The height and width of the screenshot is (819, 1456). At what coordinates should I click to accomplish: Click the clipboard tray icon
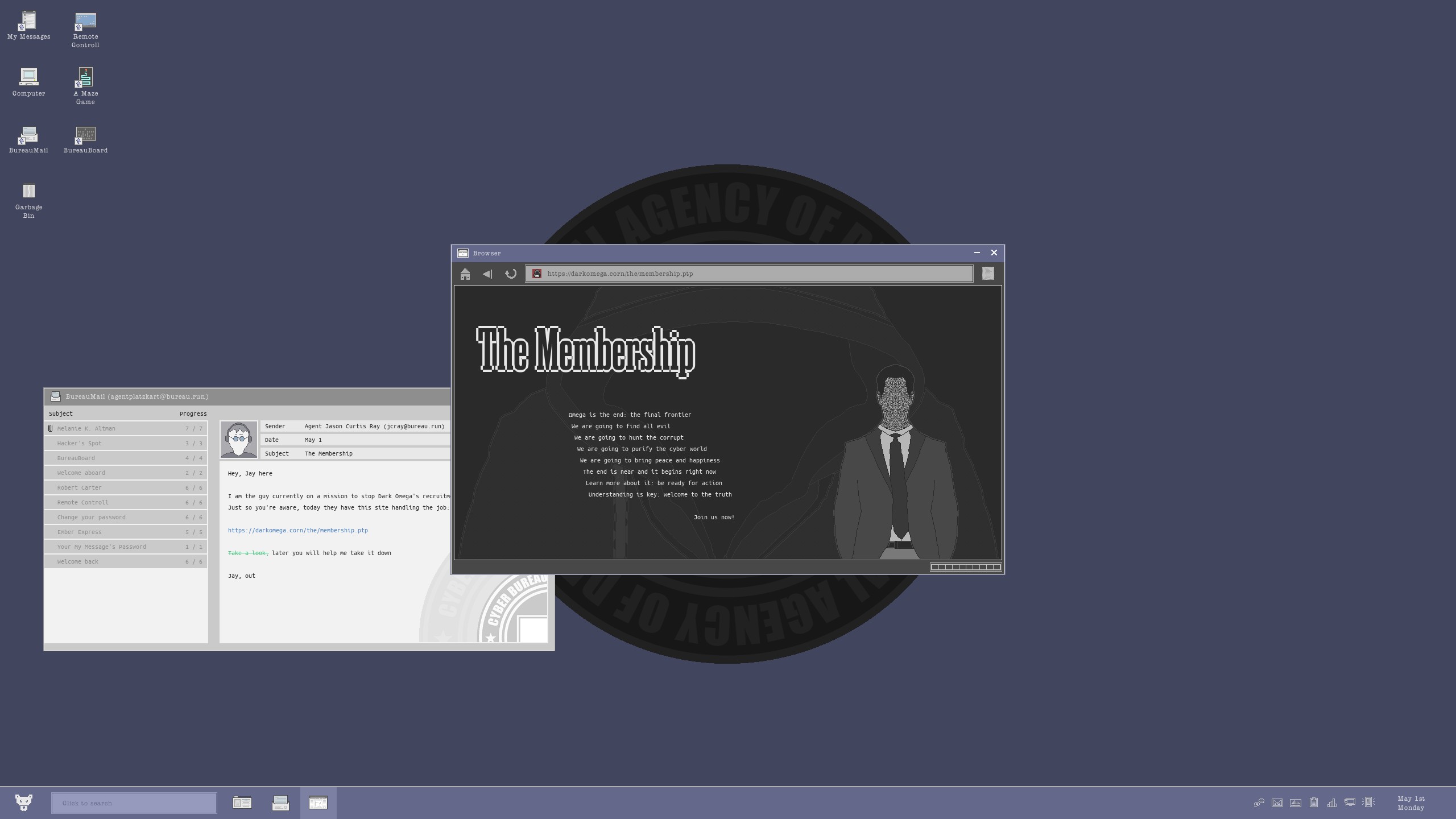pos(1314,803)
